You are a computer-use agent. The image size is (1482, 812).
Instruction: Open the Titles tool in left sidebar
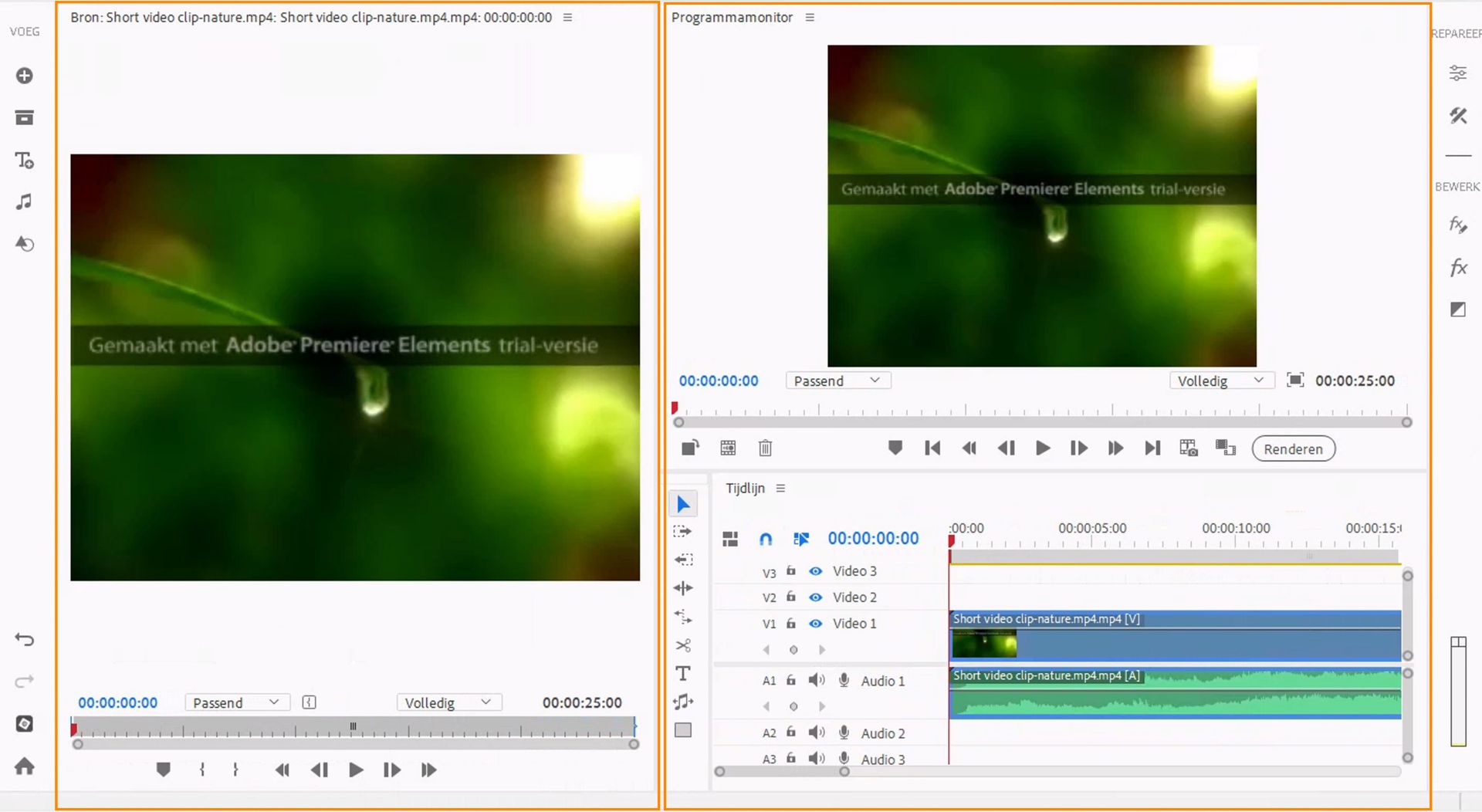25,161
